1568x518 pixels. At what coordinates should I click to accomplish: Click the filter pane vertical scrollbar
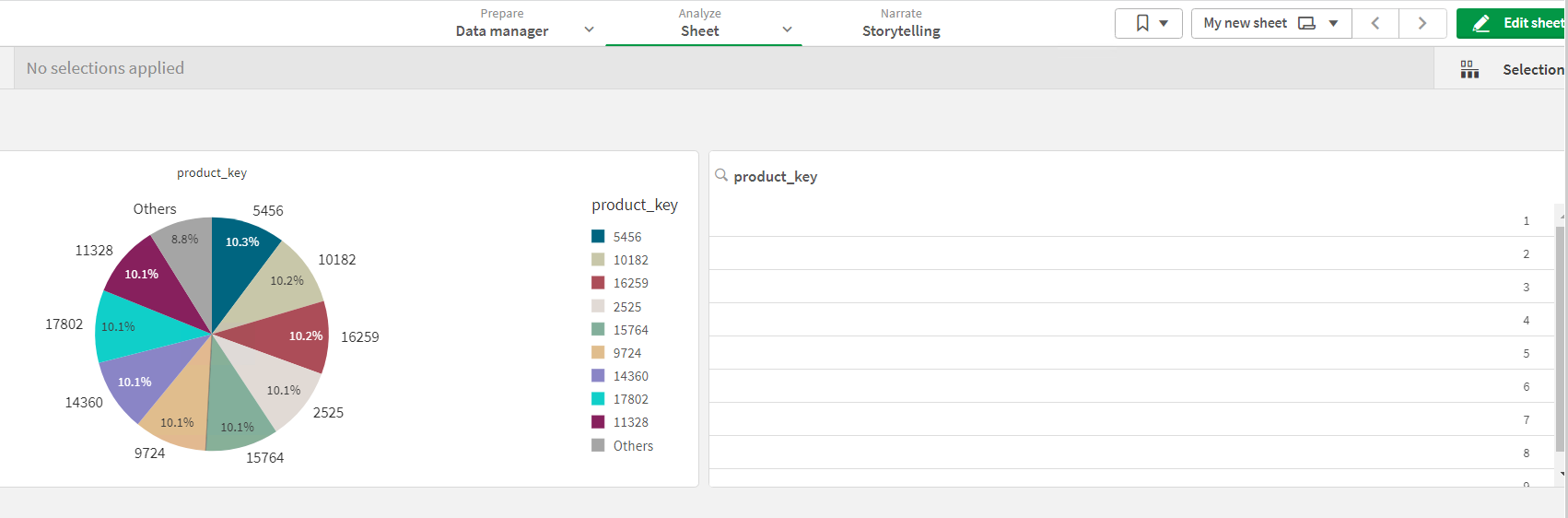[1560, 338]
